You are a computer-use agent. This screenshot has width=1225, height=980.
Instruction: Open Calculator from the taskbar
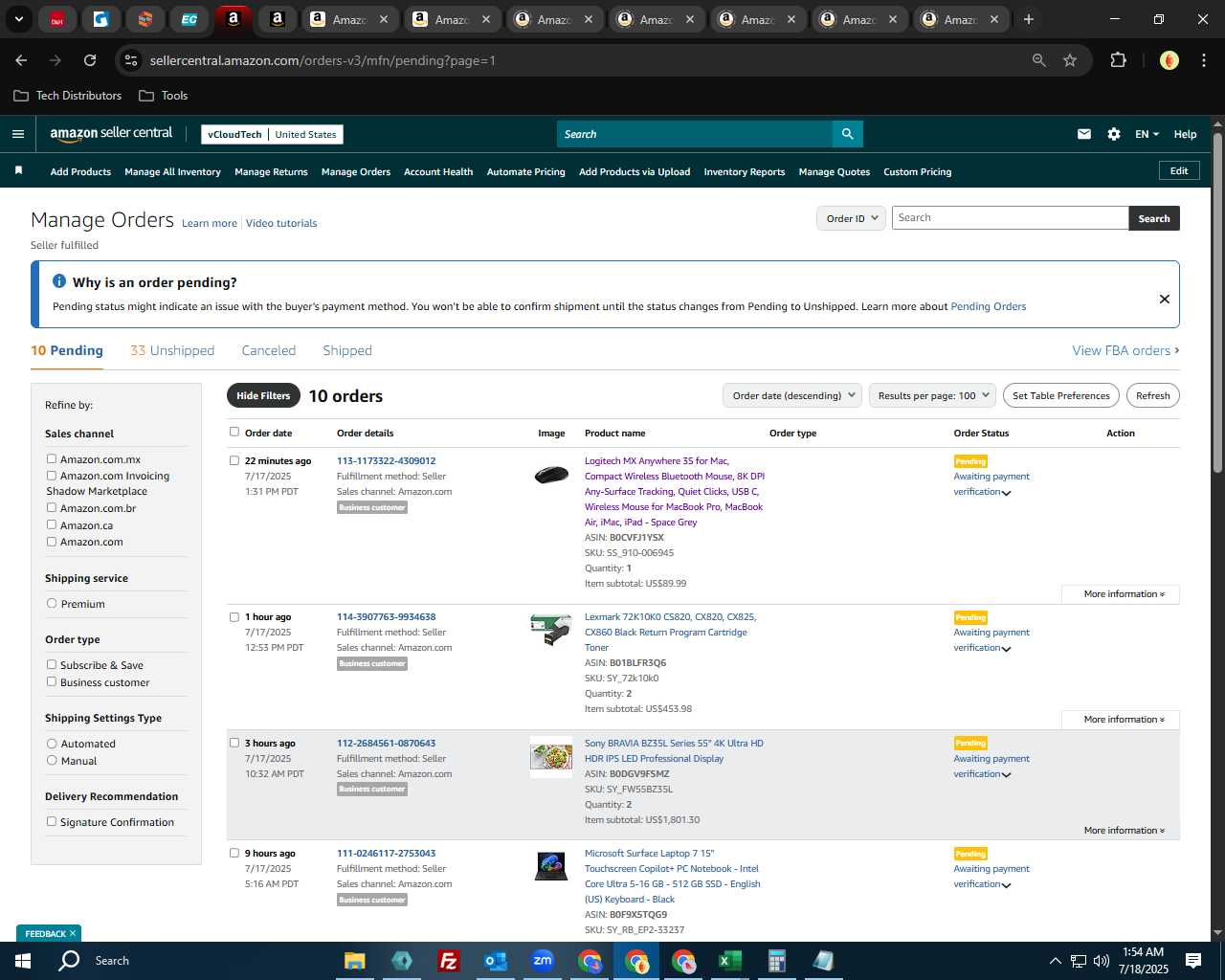[x=776, y=961]
